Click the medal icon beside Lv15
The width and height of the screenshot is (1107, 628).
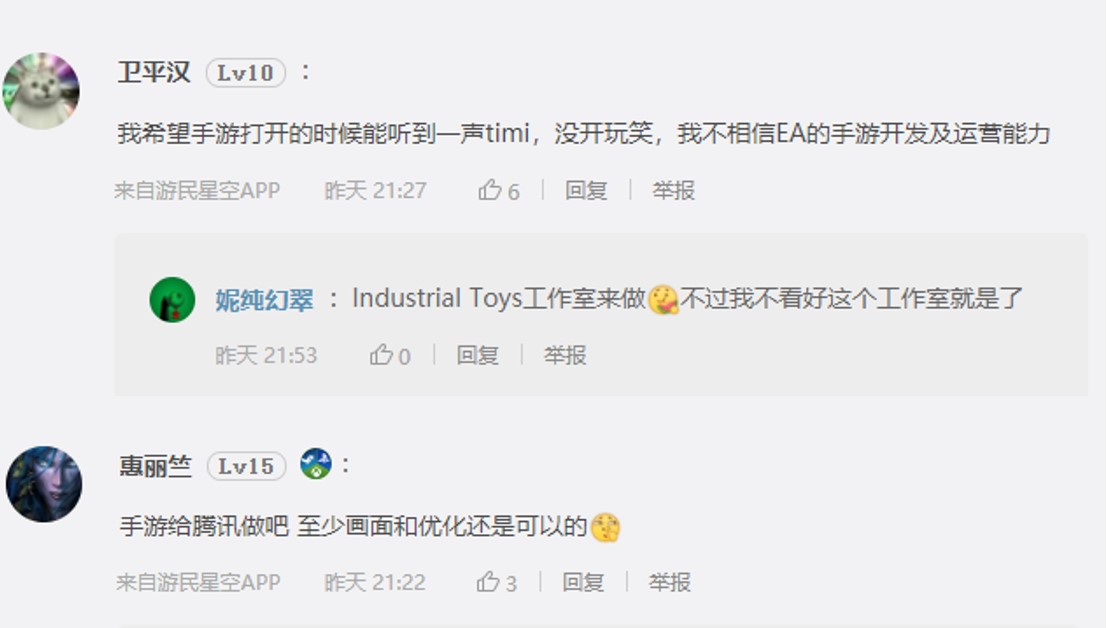coord(315,465)
